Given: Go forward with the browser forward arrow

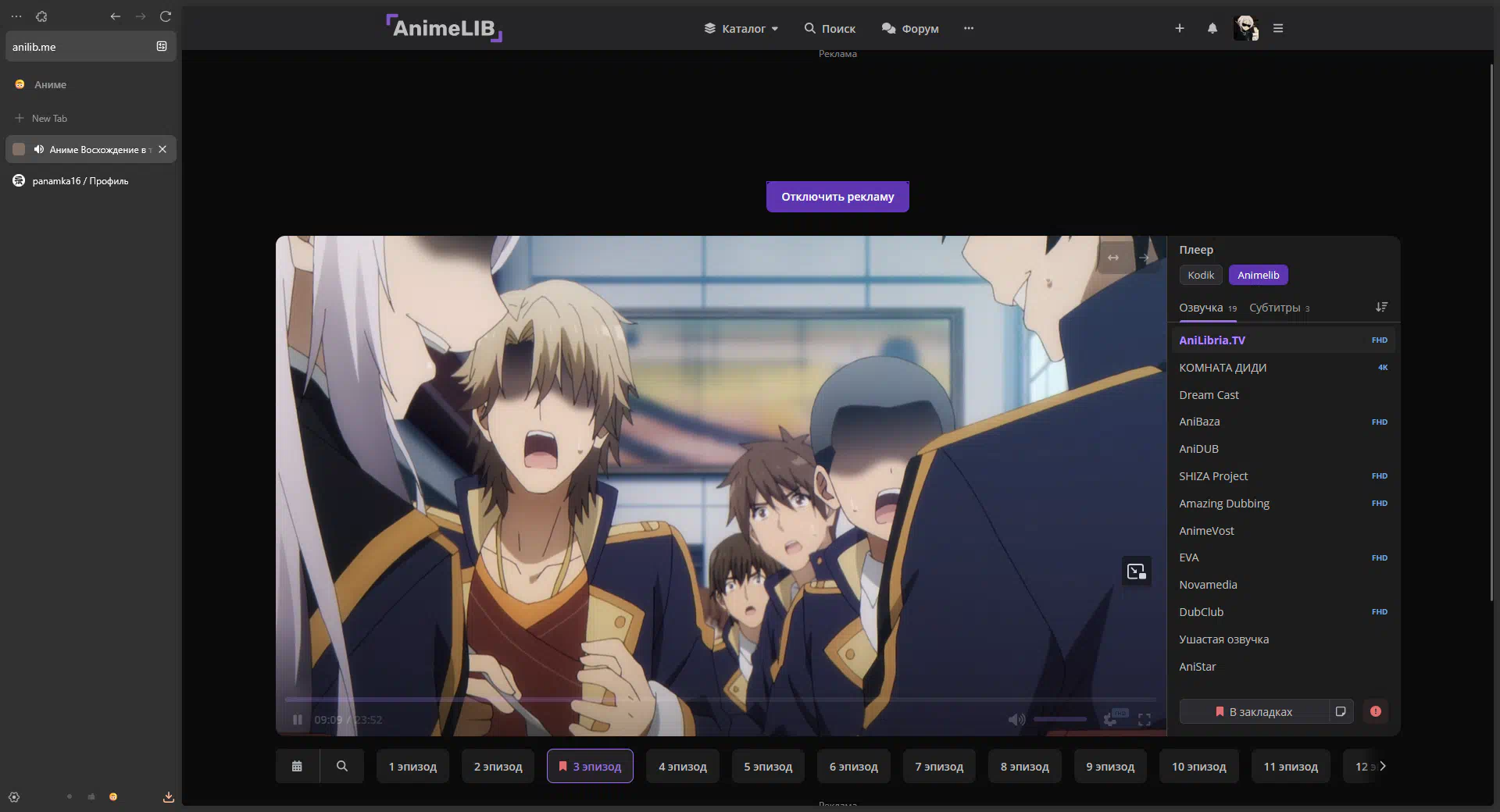Looking at the screenshot, I should coord(141,16).
